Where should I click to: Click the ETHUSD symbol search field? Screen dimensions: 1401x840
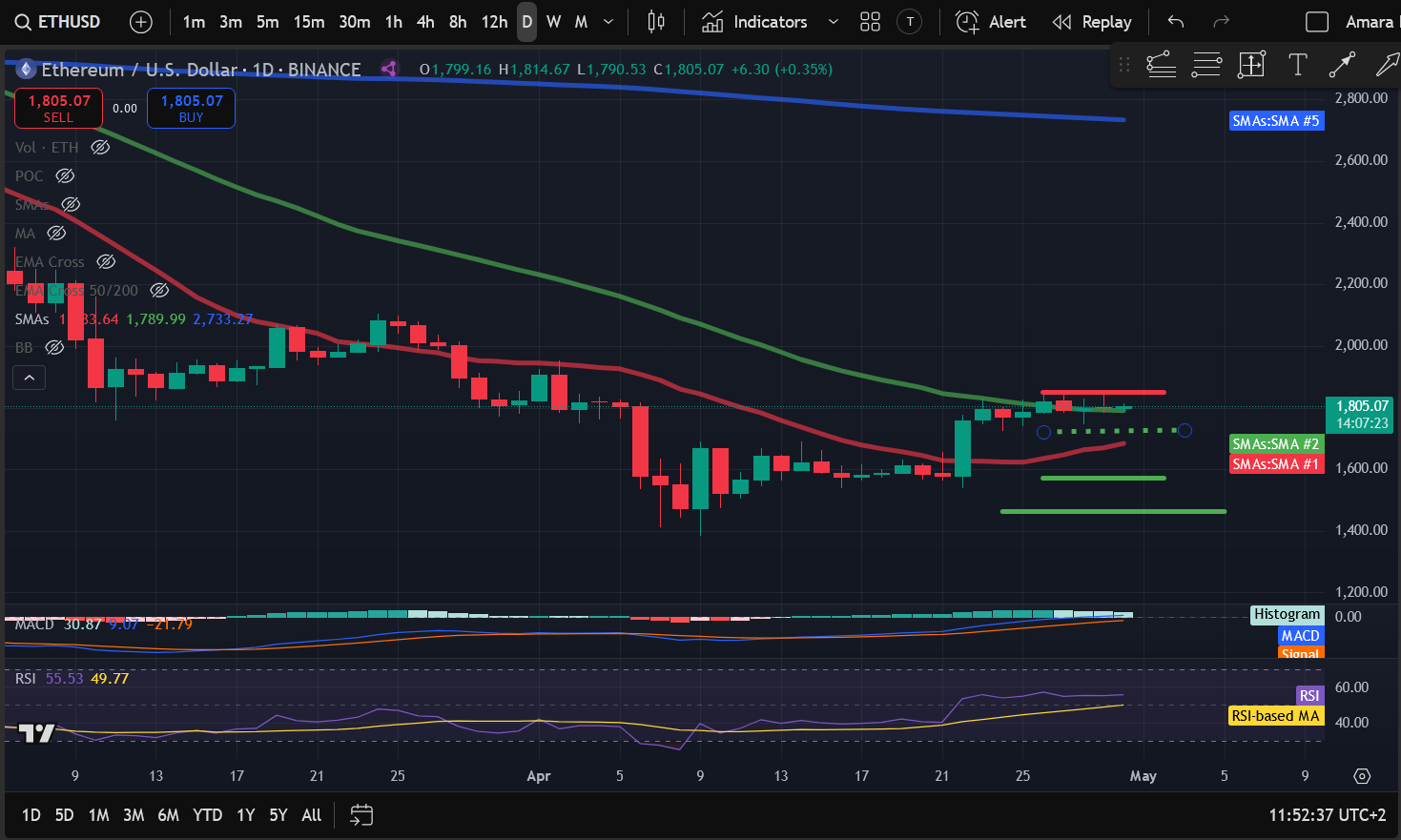tap(58, 22)
